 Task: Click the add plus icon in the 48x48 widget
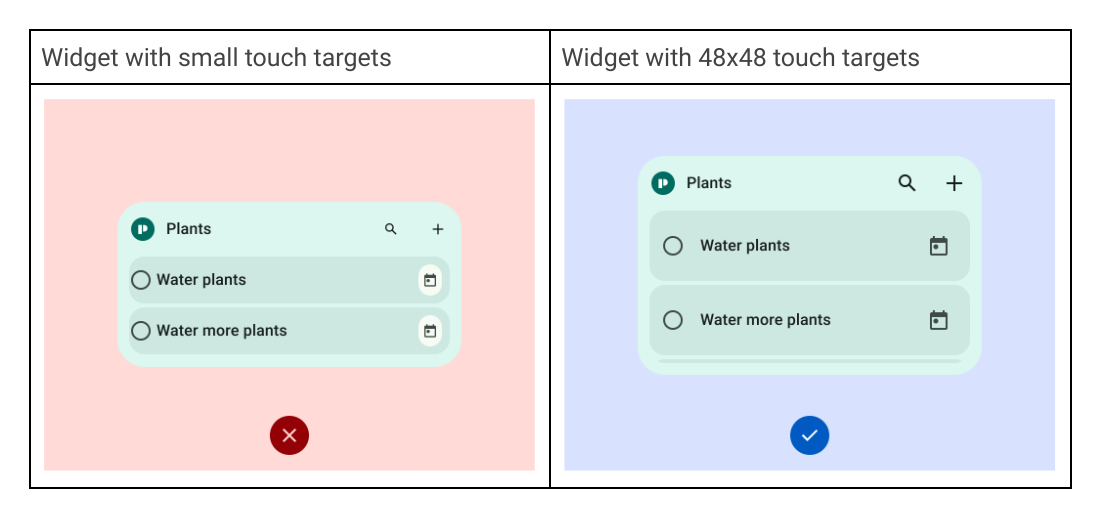(954, 183)
